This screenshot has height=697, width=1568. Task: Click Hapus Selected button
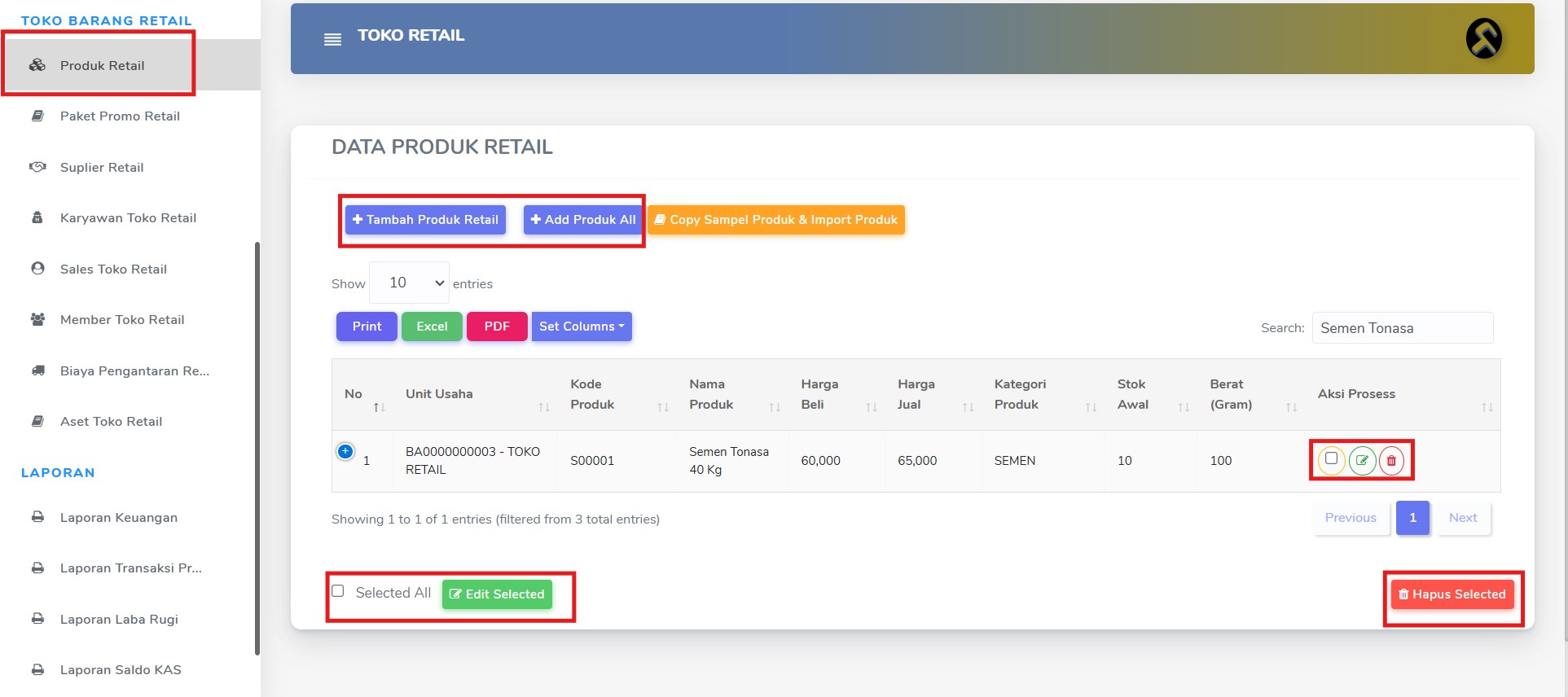click(1452, 594)
